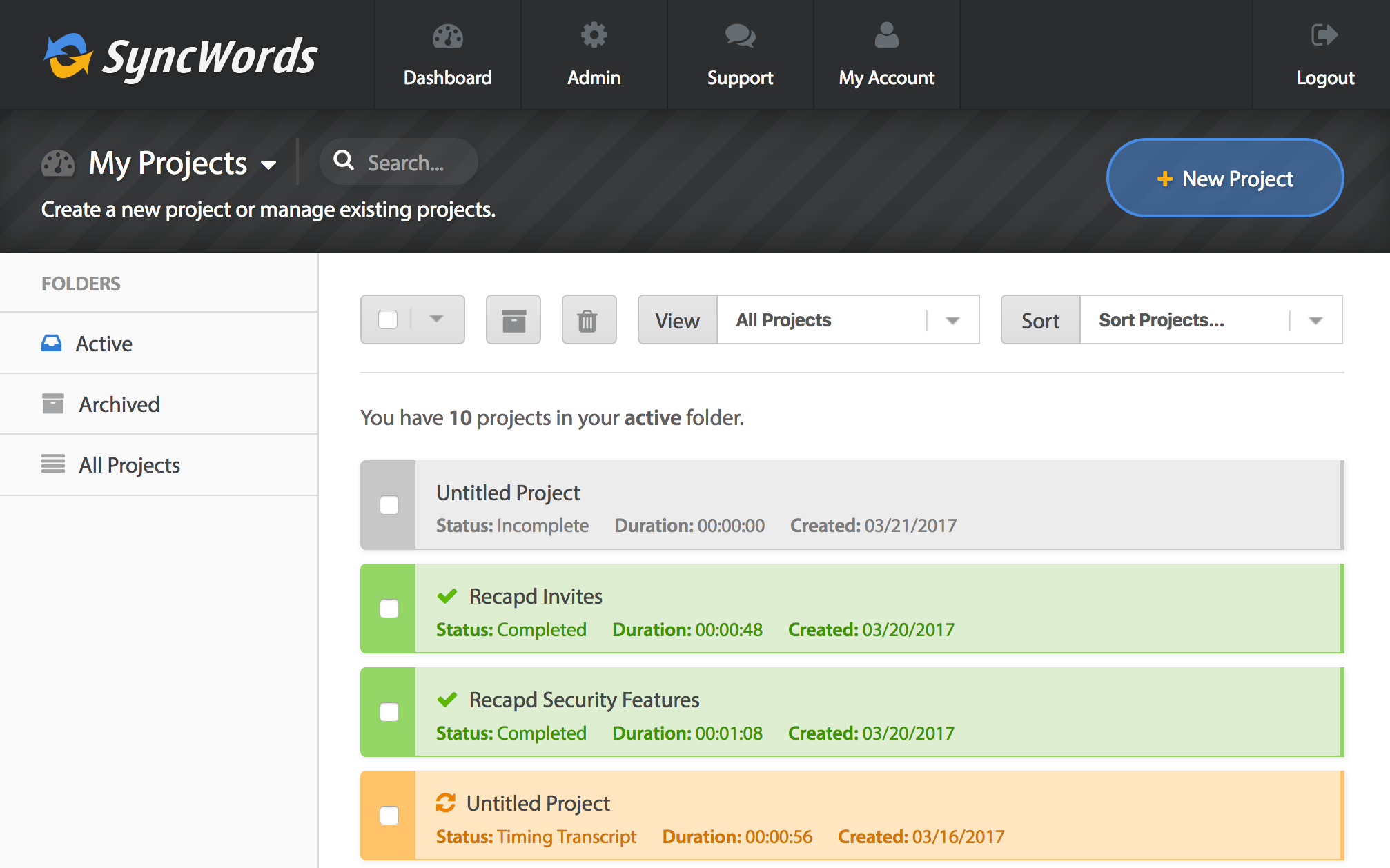Click the Archived folder box icon

[53, 404]
